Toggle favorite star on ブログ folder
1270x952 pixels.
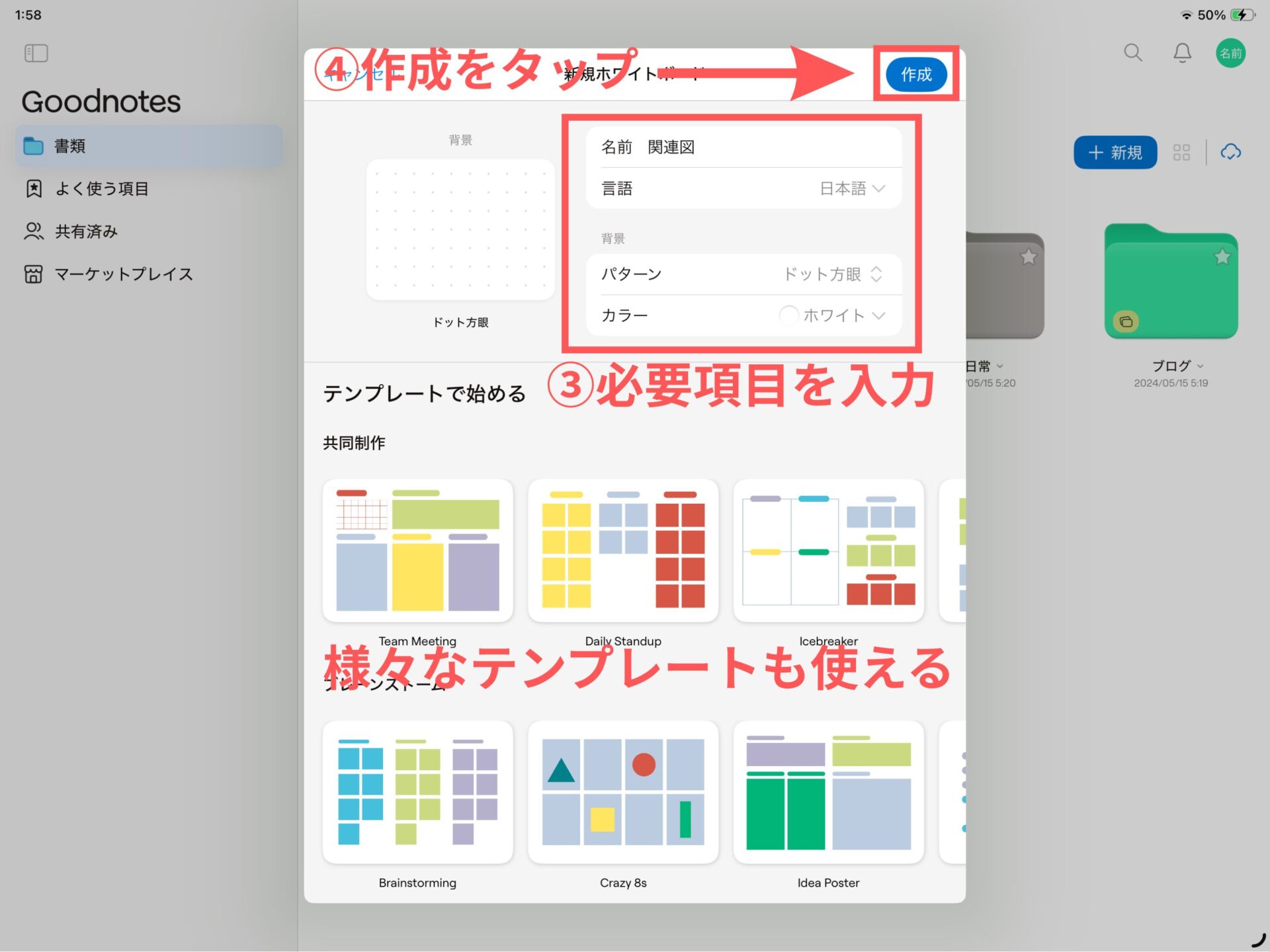[x=1222, y=257]
